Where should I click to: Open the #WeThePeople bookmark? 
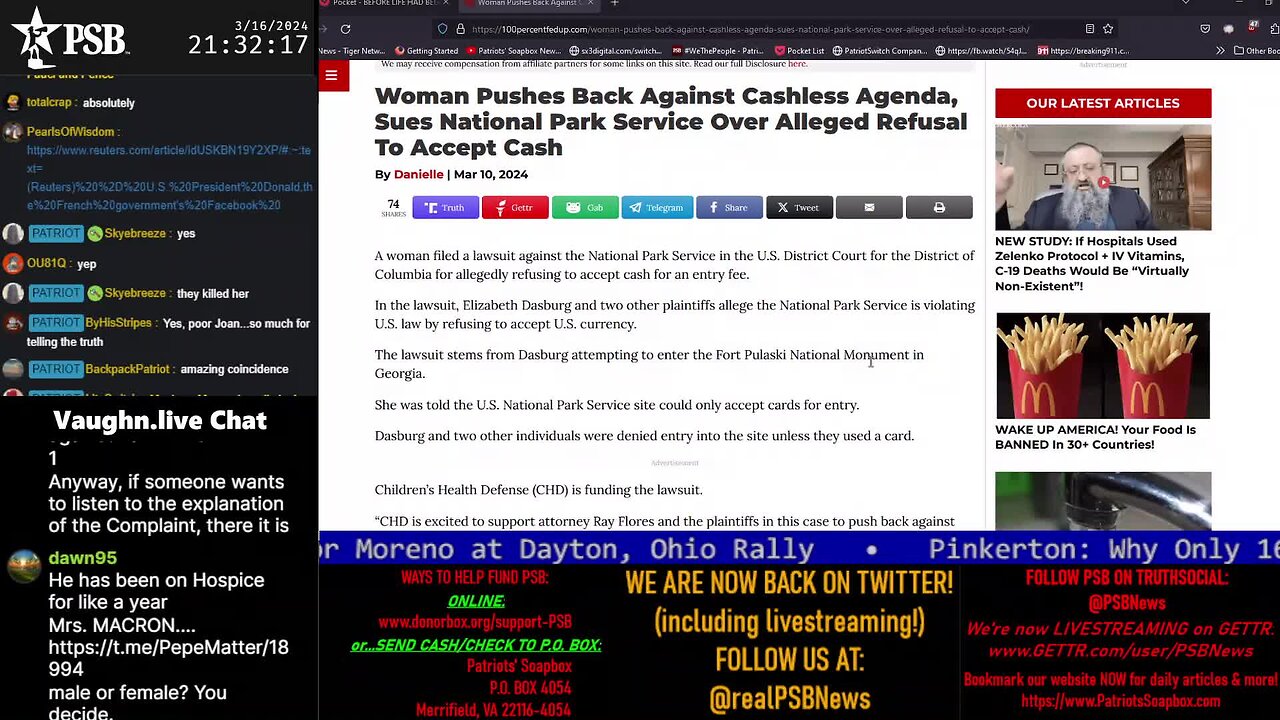(x=718, y=51)
